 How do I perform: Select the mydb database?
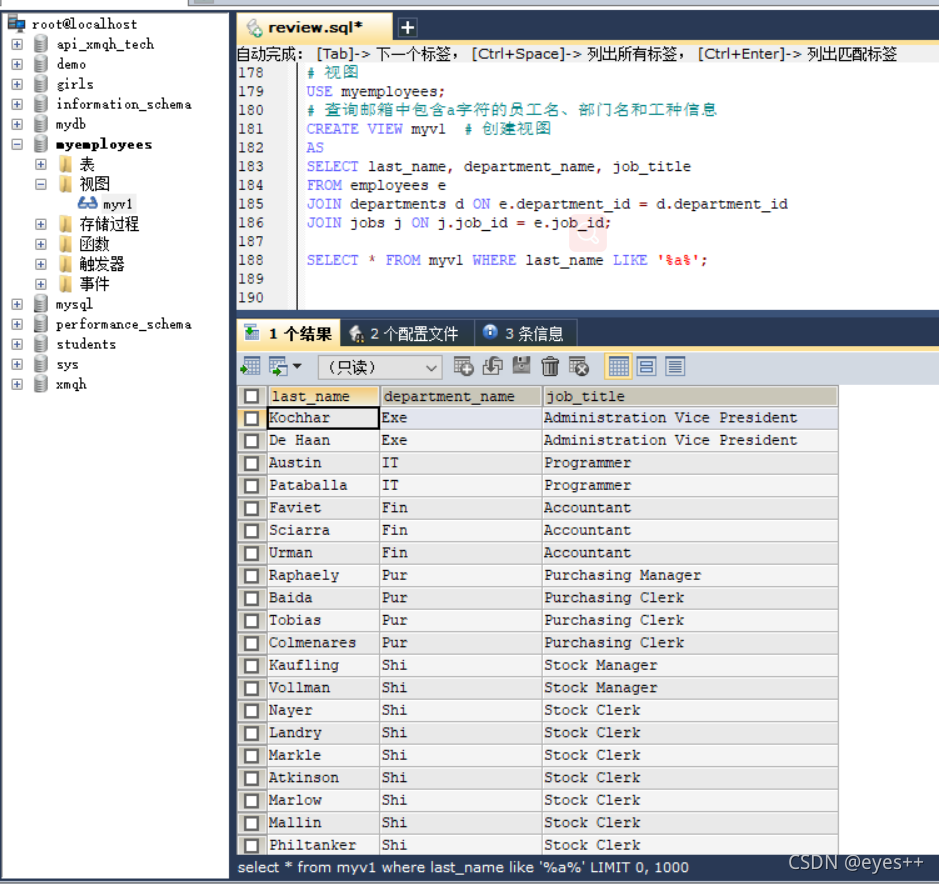pos(71,125)
